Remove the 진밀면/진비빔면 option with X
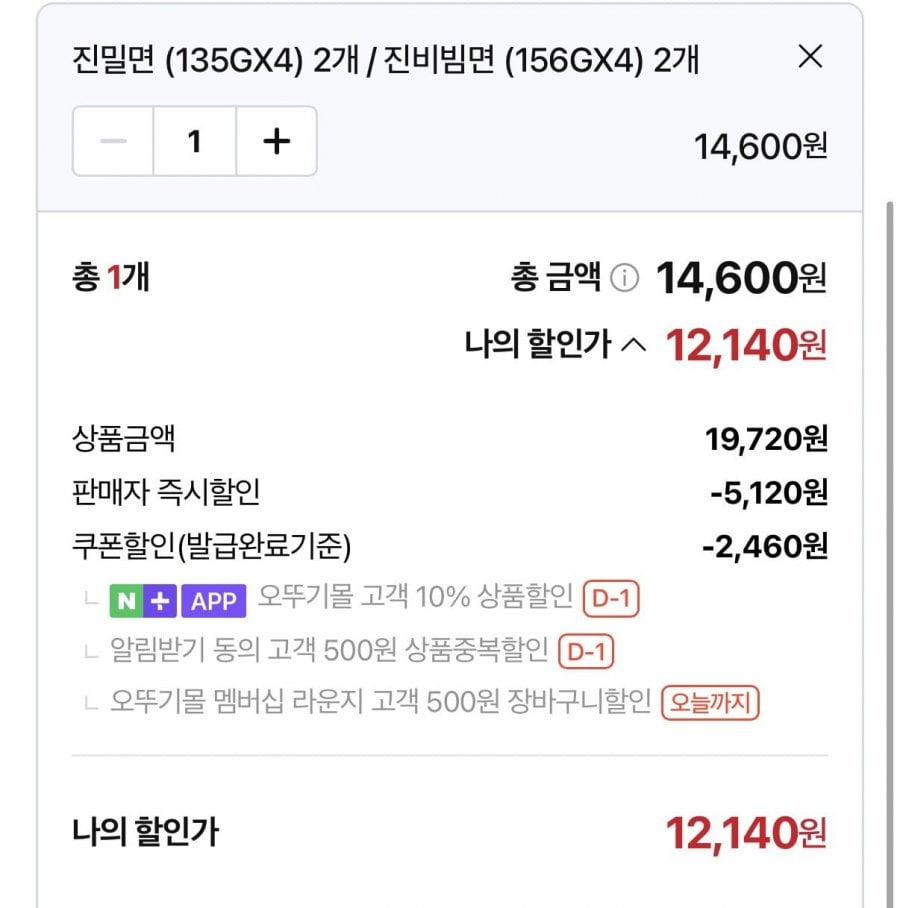This screenshot has height=908, width=900. [x=810, y=57]
